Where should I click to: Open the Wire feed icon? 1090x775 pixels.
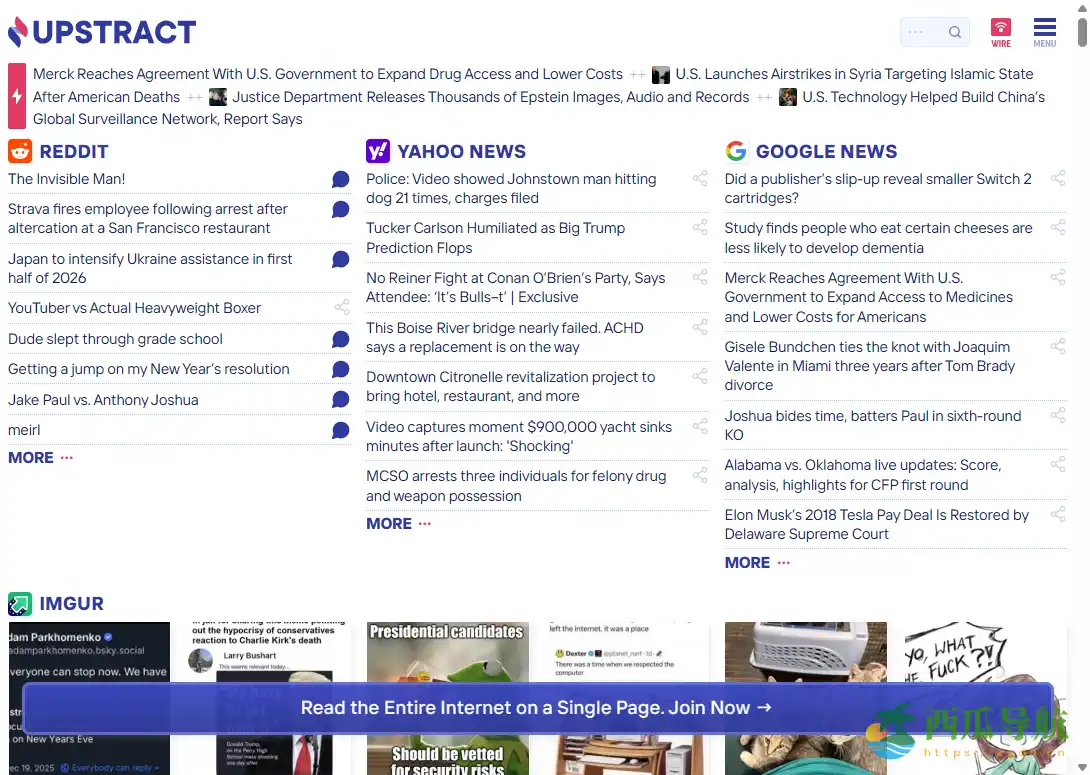pos(1000,32)
